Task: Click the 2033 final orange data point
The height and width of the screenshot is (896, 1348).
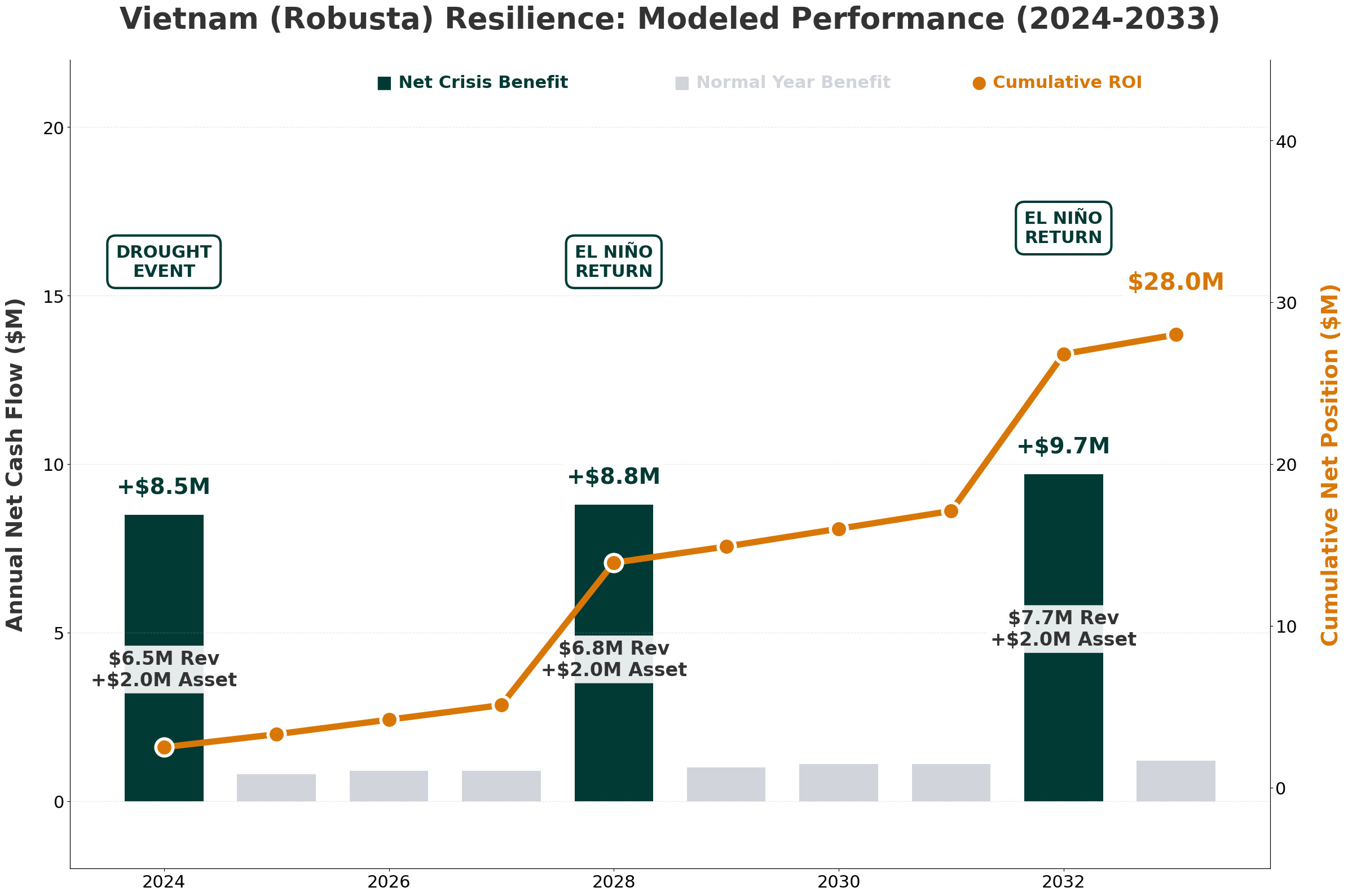Action: [x=1175, y=335]
